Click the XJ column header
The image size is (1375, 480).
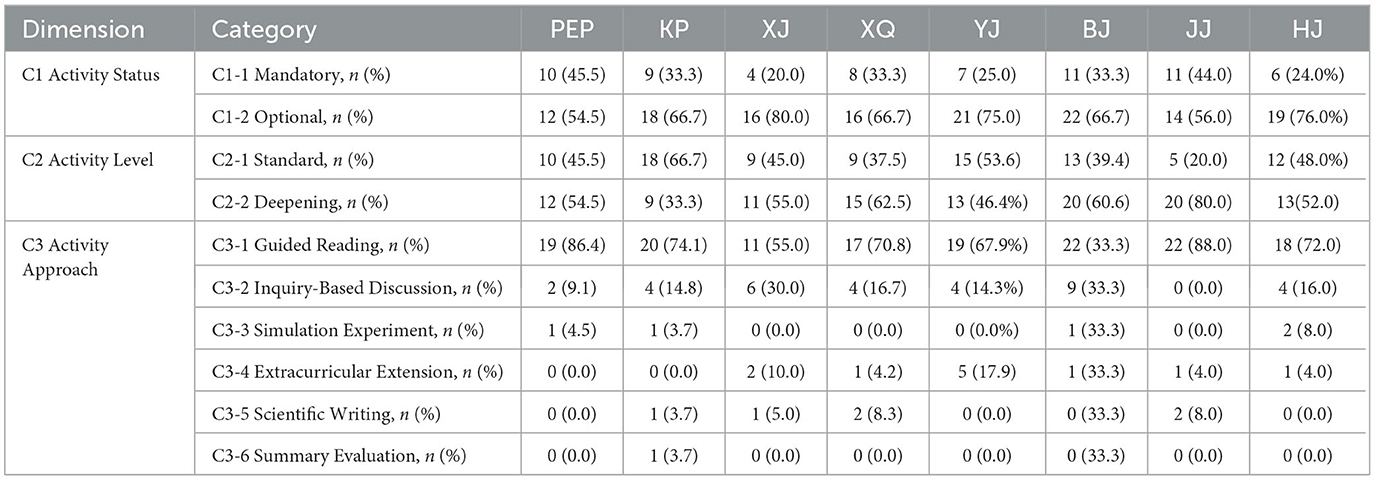(774, 30)
